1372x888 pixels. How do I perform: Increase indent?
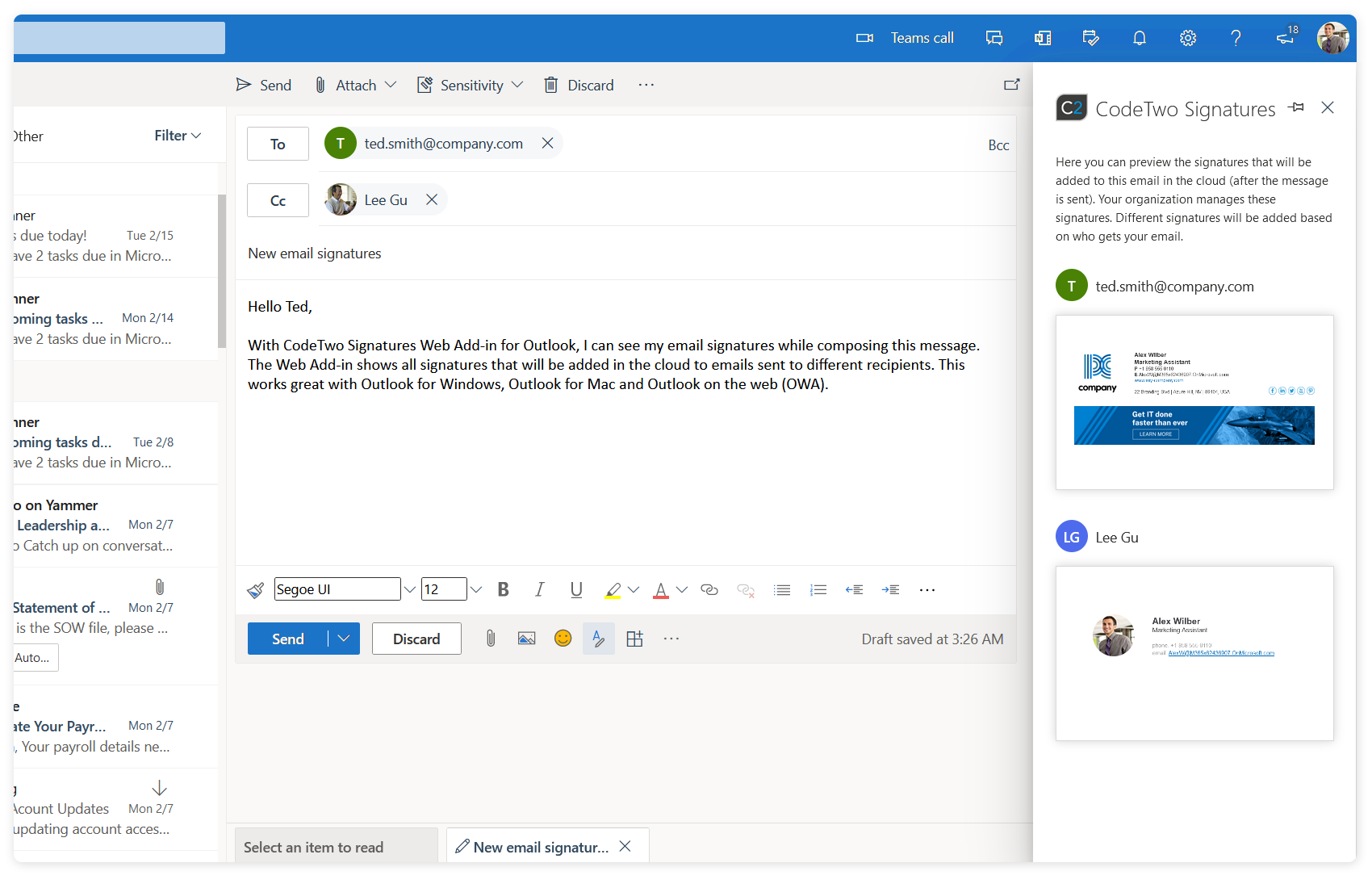pos(890,590)
